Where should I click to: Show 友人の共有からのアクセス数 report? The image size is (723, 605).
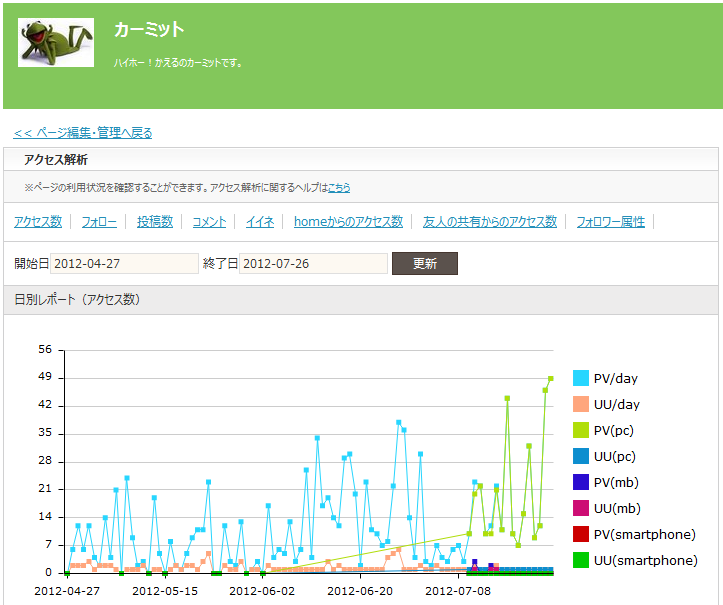pos(489,222)
